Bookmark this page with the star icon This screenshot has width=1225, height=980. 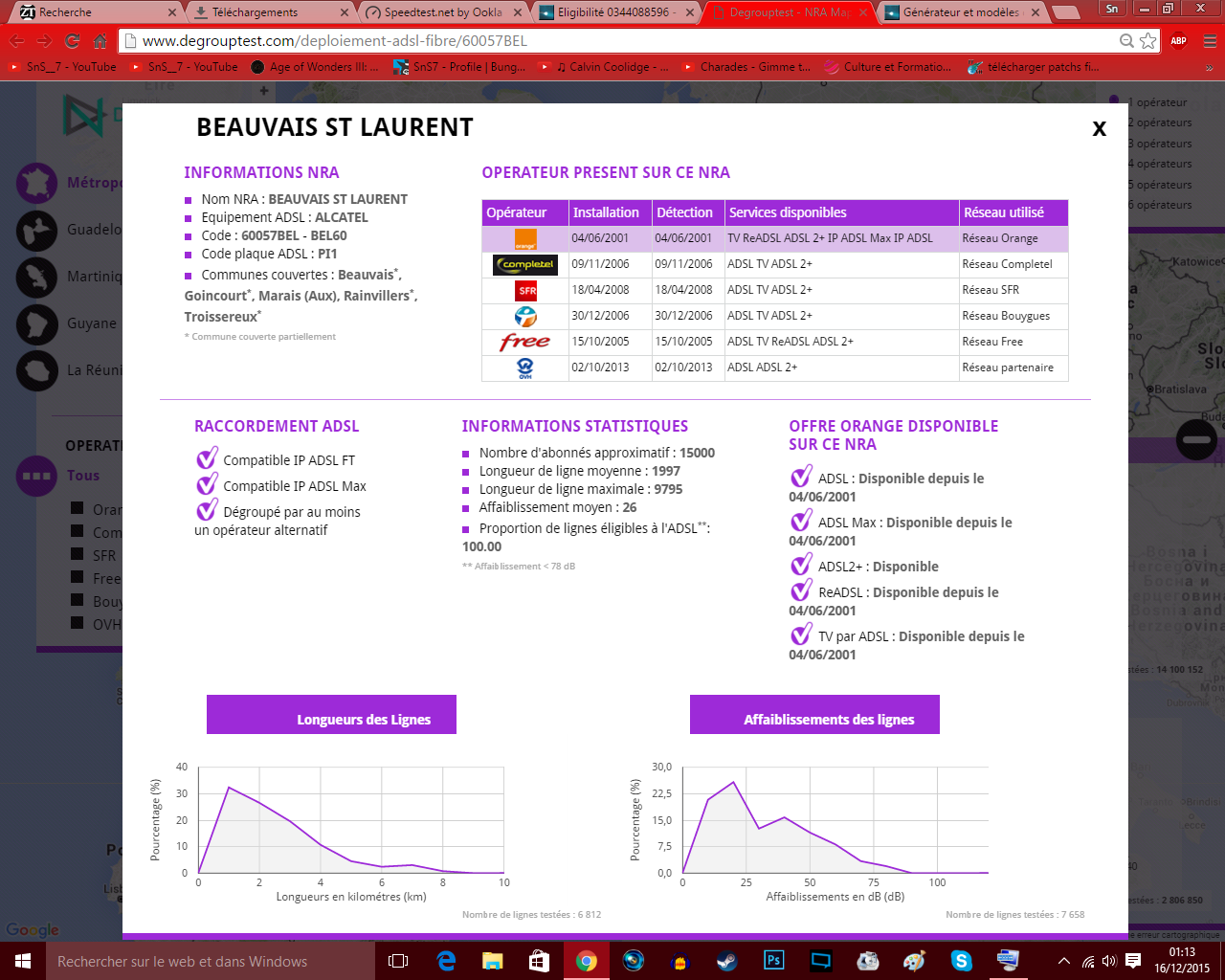coord(1148,41)
